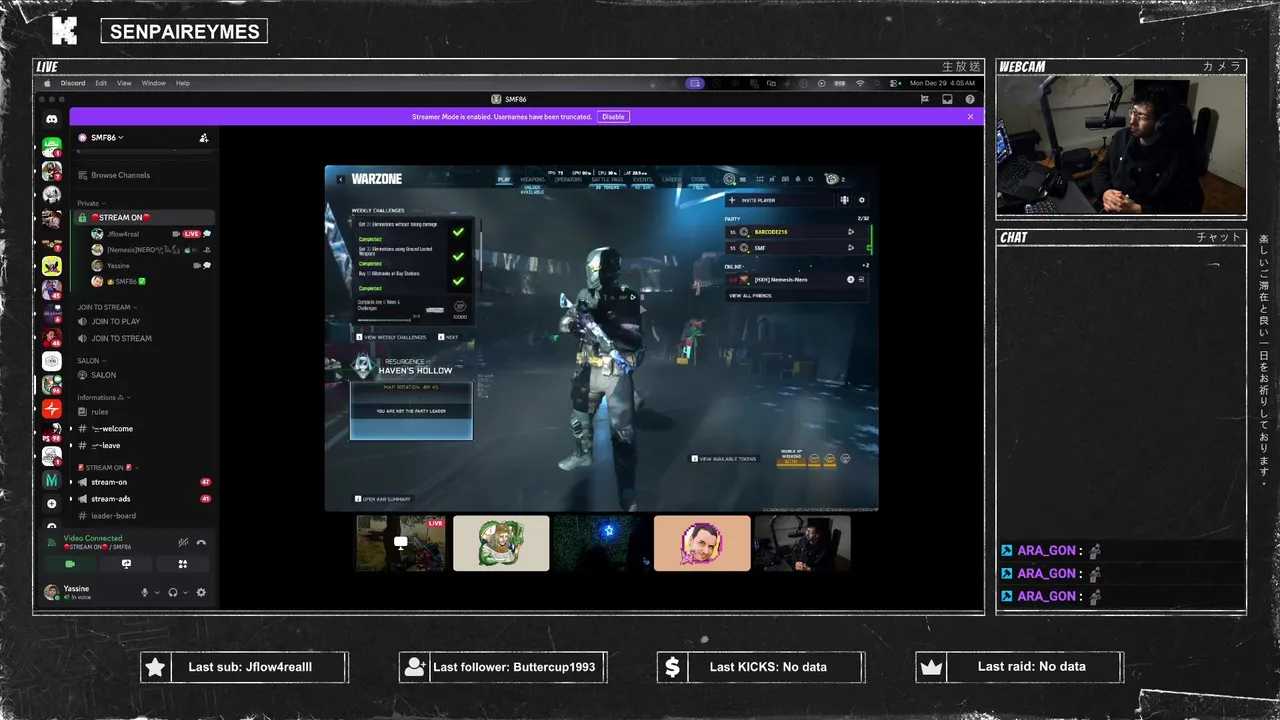Open the red star server icon
Image resolution: width=1280 pixels, height=720 pixels.
click(x=52, y=409)
